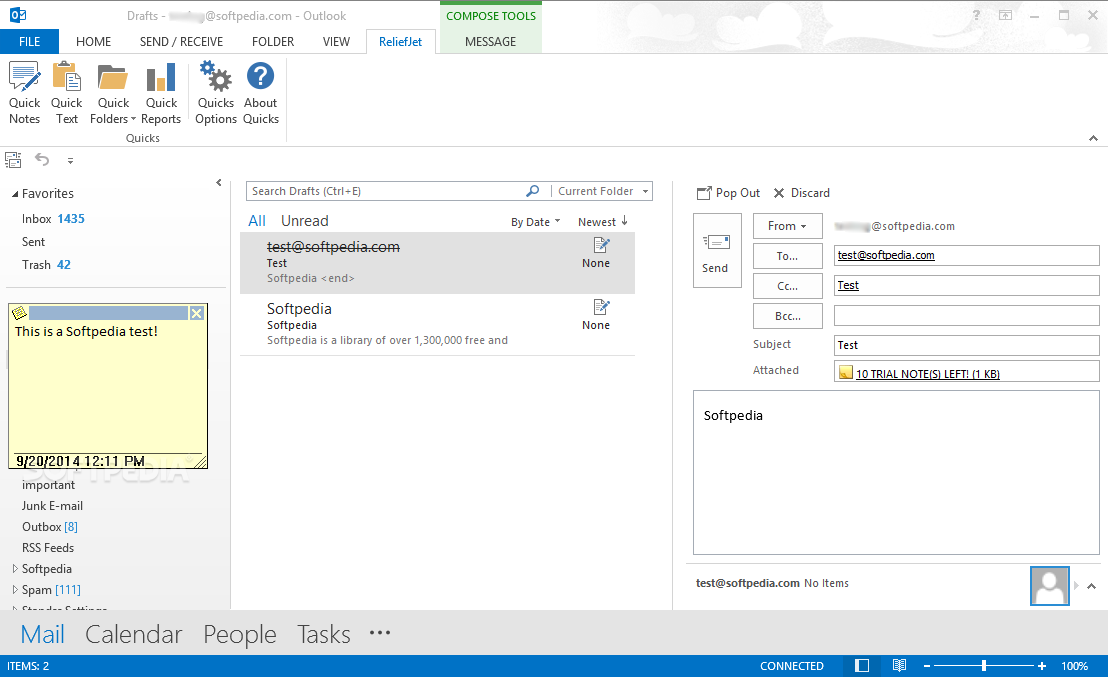Open more navigation options ellipsis
The height and width of the screenshot is (677, 1108).
(x=380, y=633)
